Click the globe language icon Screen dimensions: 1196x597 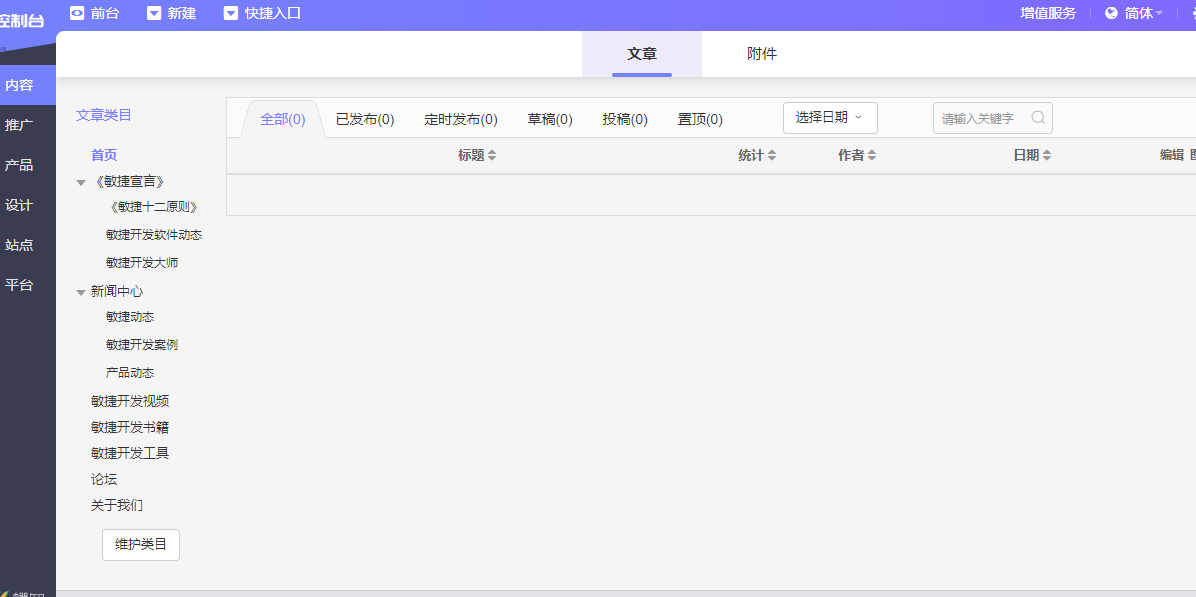point(1111,13)
